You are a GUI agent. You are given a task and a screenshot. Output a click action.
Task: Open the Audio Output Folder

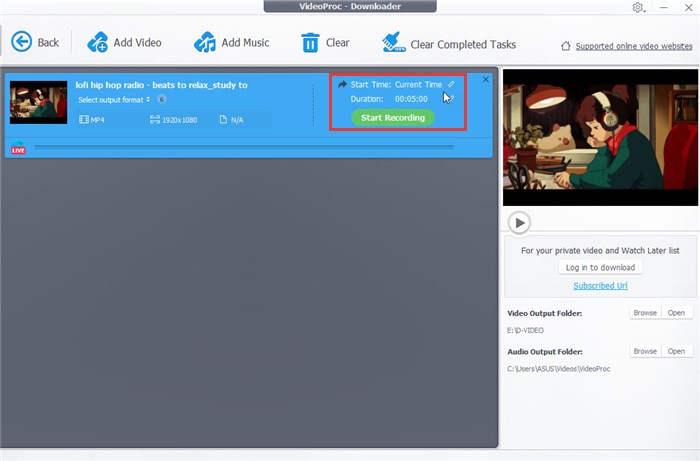(676, 351)
